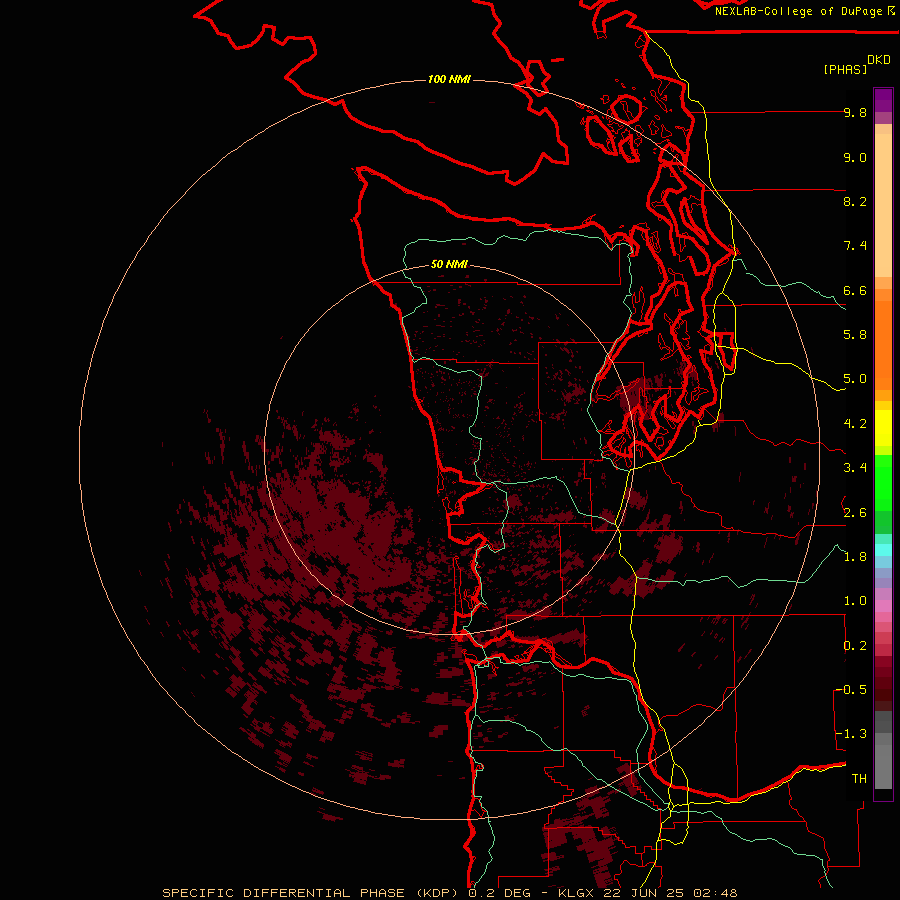Click the 22 JUN 25 date text

click(645, 893)
